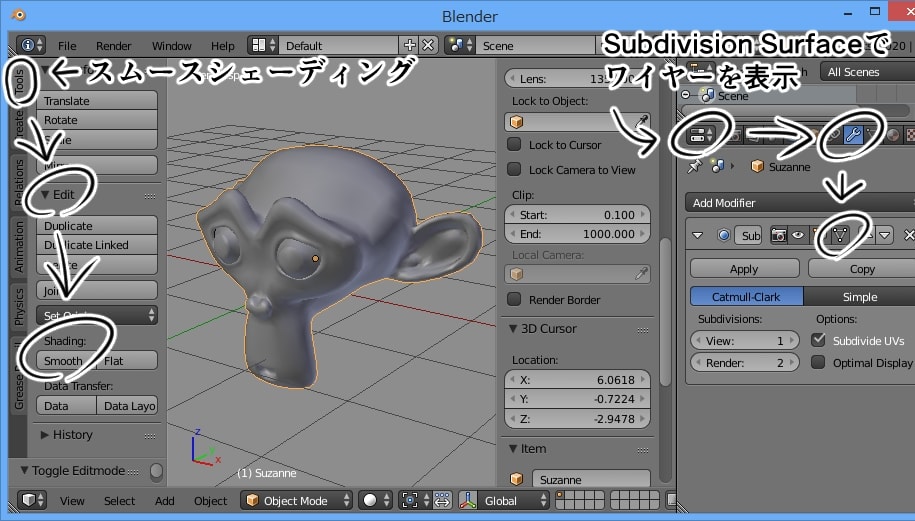Enable Optimal Display checkbox

coord(818,362)
